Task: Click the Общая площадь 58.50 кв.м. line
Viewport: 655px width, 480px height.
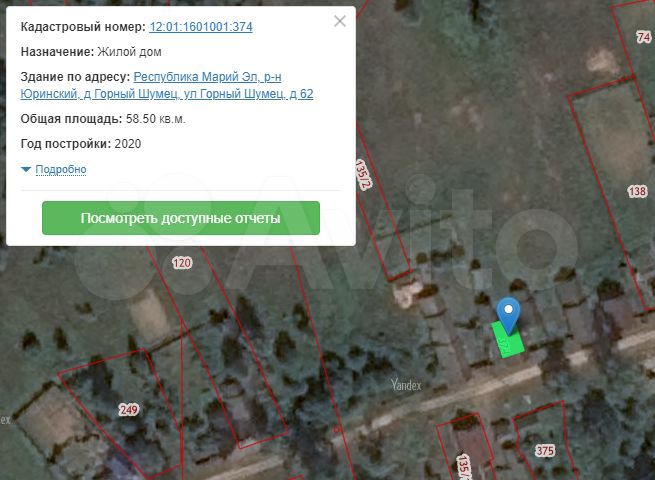Action: pos(103,119)
